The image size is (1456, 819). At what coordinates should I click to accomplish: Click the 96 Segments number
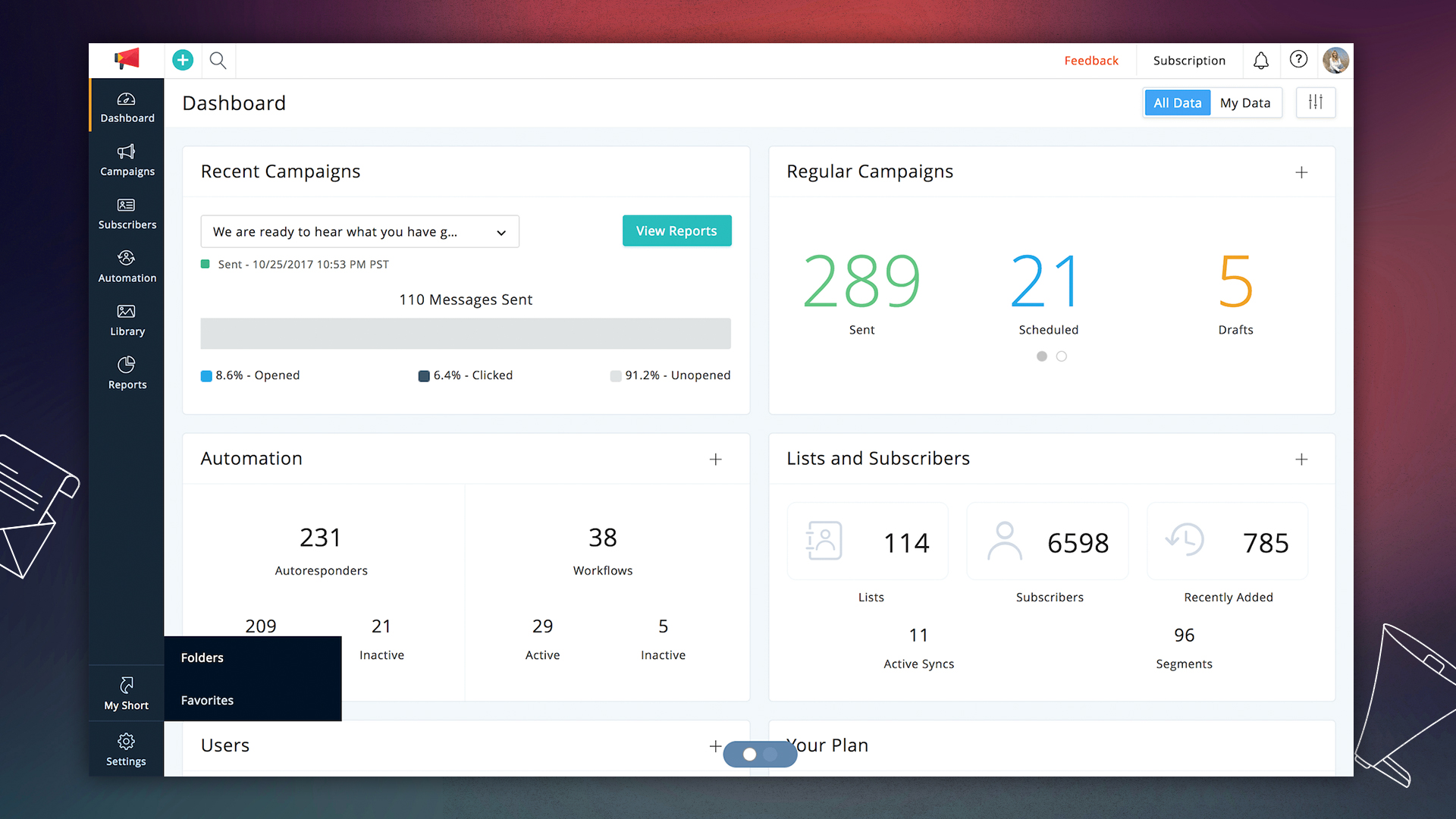(1184, 635)
